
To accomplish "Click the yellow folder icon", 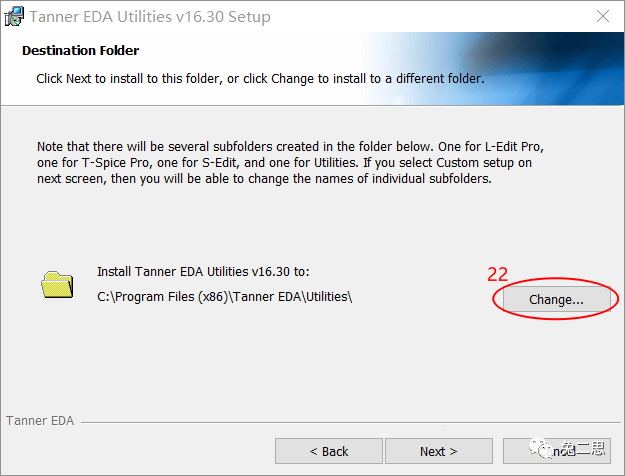I will click(x=57, y=285).
